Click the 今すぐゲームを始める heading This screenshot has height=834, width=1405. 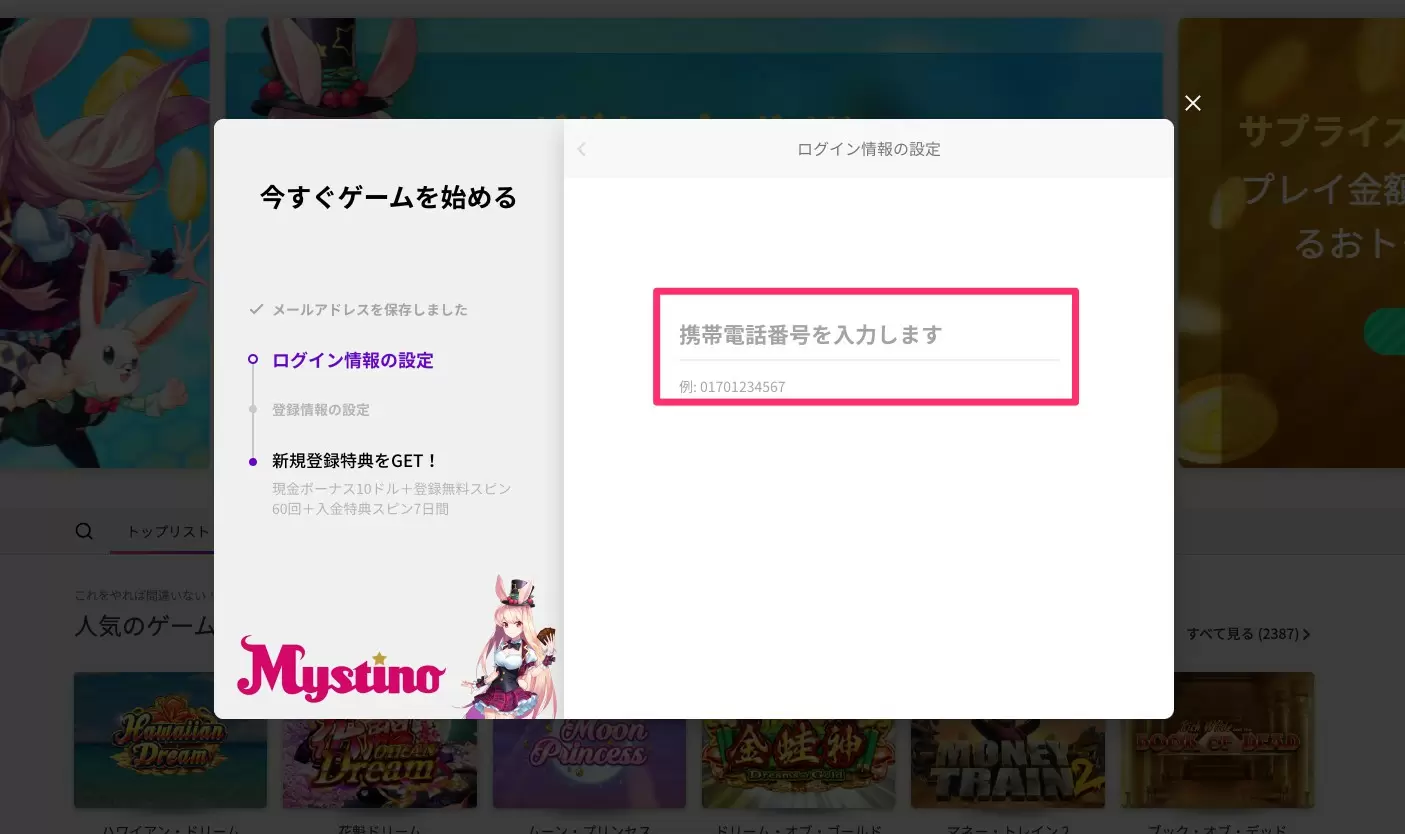(x=388, y=197)
